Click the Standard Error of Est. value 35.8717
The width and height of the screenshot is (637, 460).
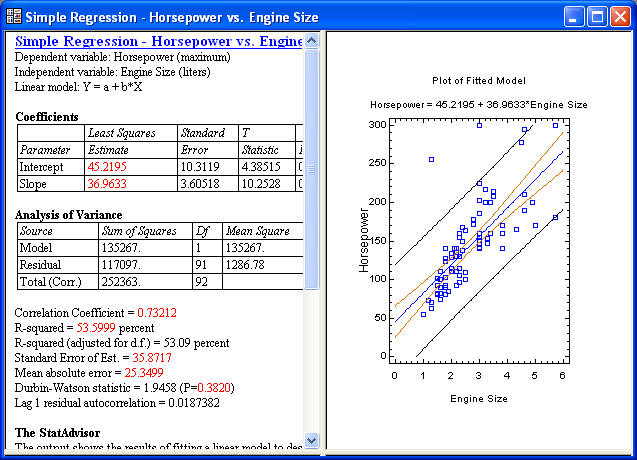pos(152,358)
